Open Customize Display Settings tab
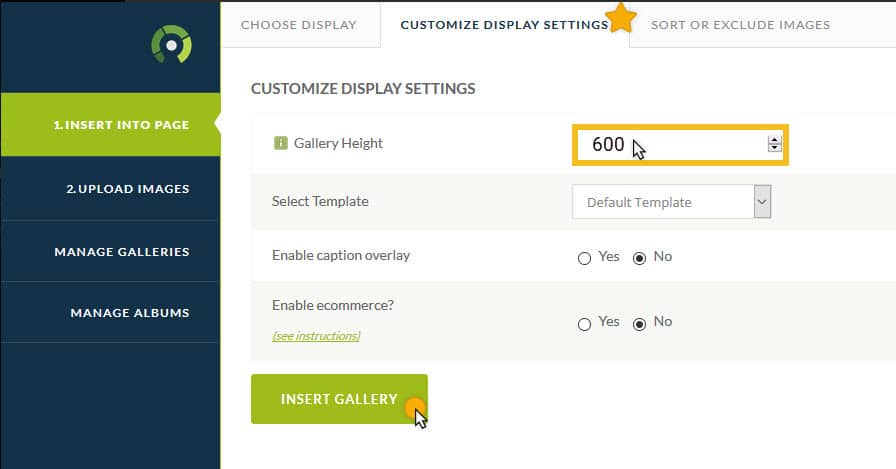The height and width of the screenshot is (469, 896). (x=505, y=25)
